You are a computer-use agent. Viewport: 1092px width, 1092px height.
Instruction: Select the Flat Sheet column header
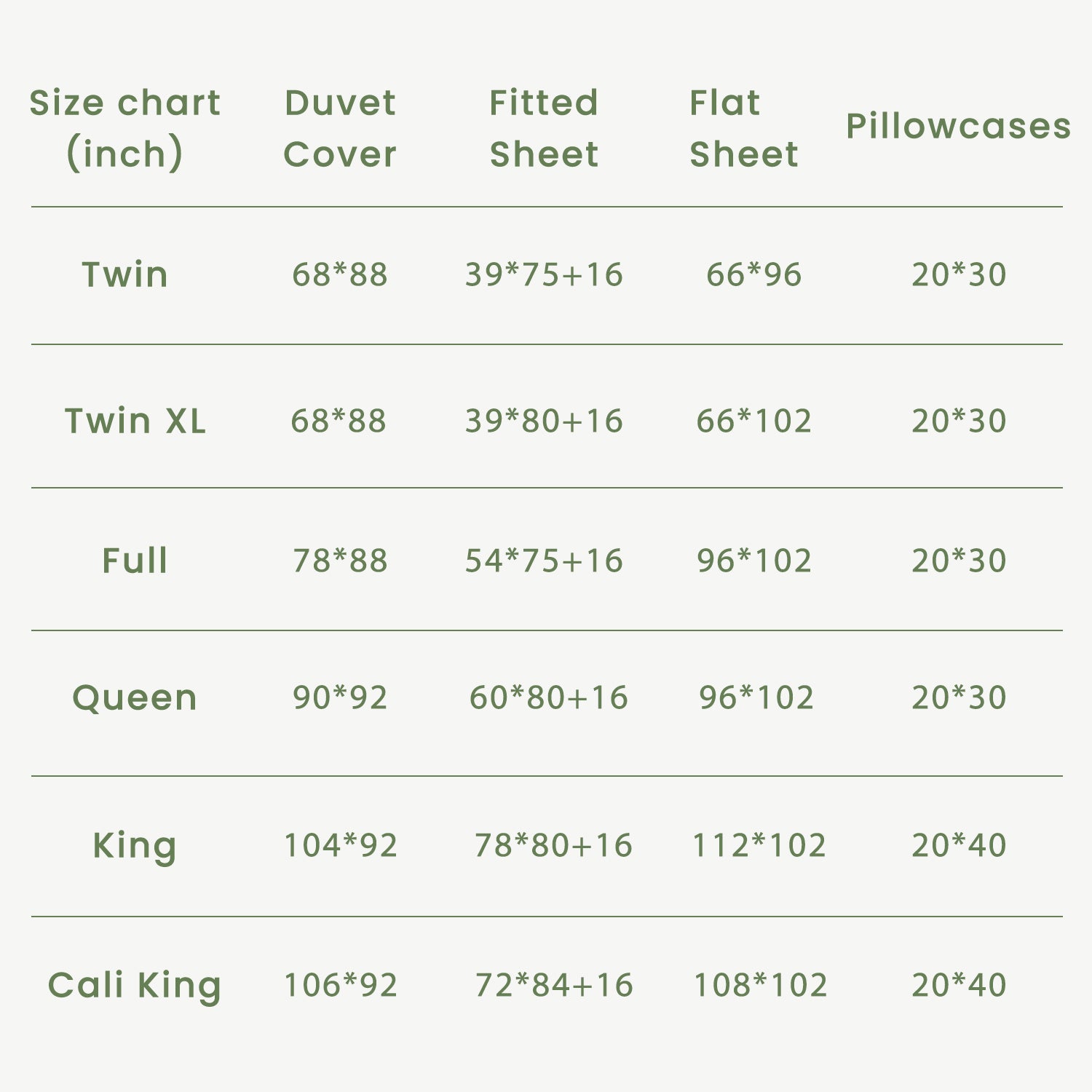click(743, 128)
